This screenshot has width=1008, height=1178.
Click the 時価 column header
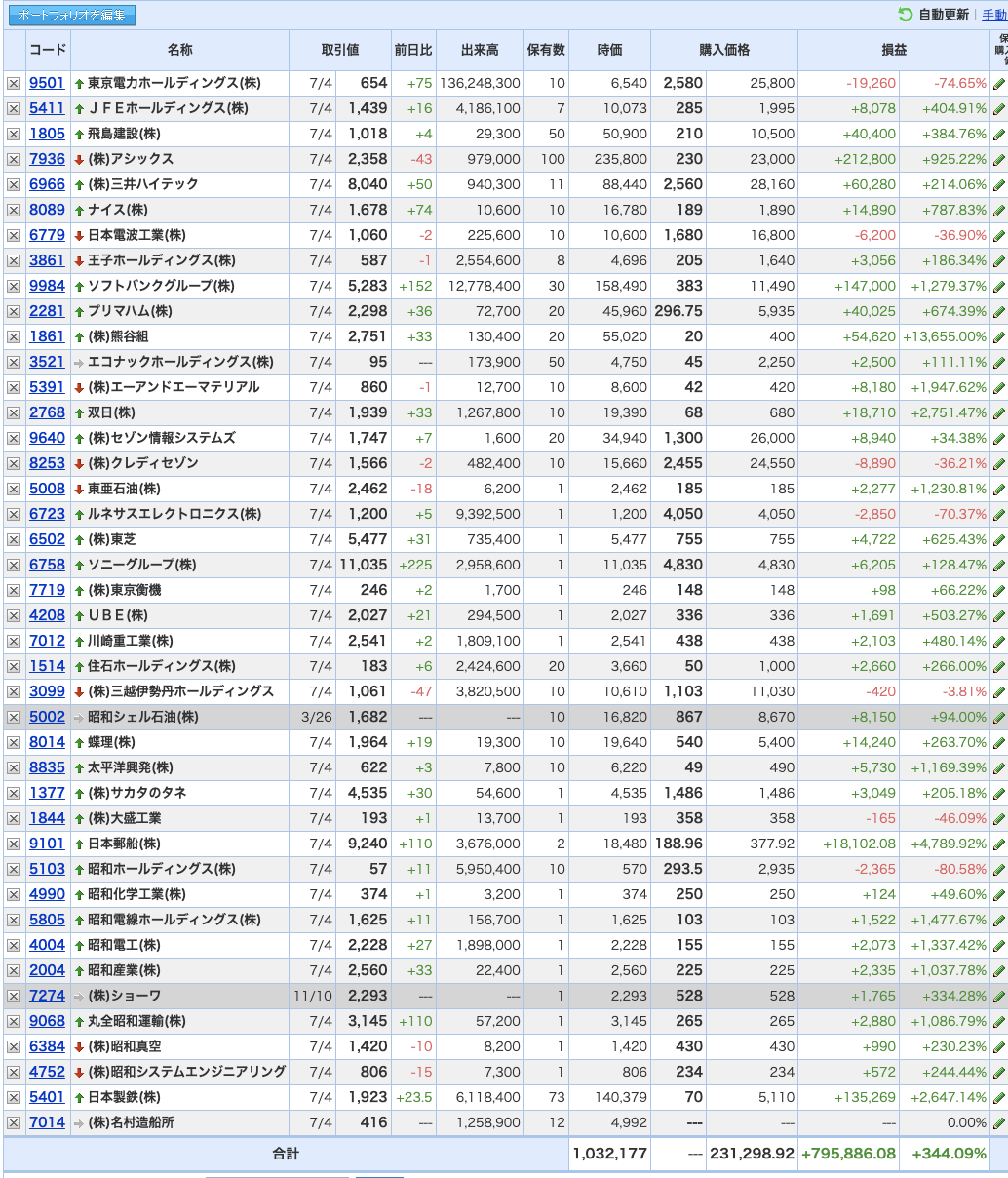coord(610,50)
